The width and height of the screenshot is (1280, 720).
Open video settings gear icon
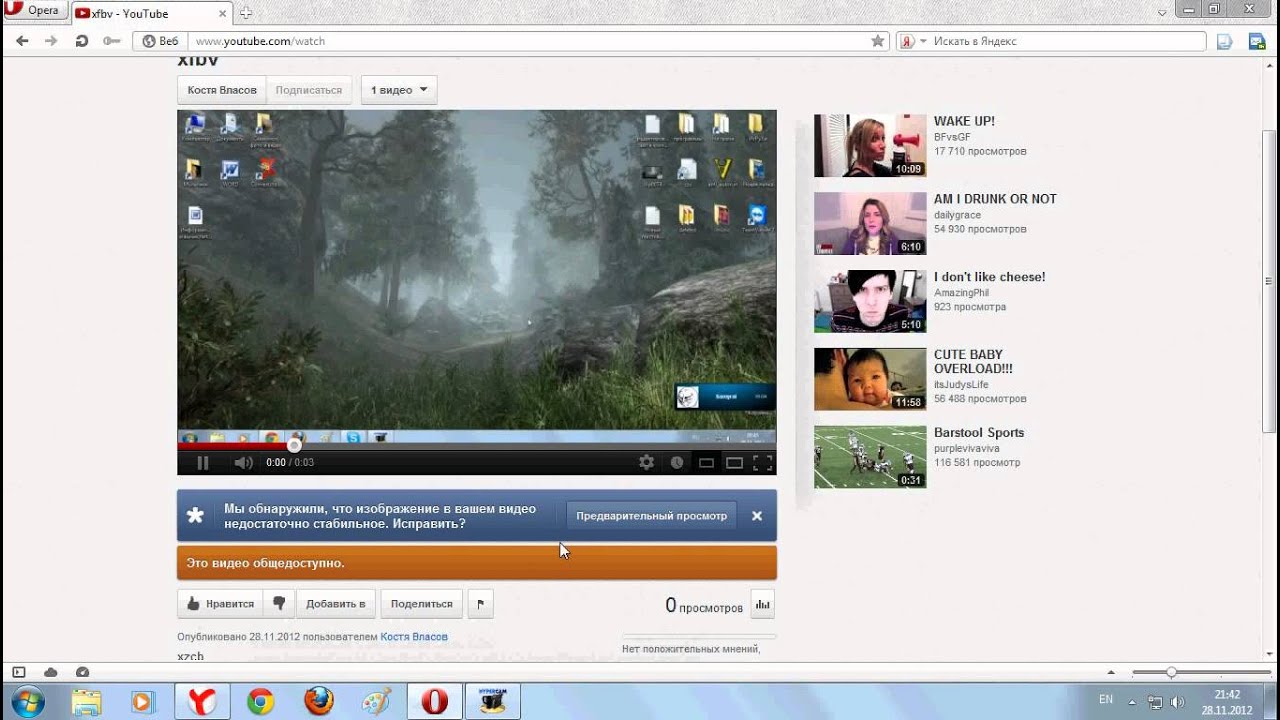(x=646, y=462)
